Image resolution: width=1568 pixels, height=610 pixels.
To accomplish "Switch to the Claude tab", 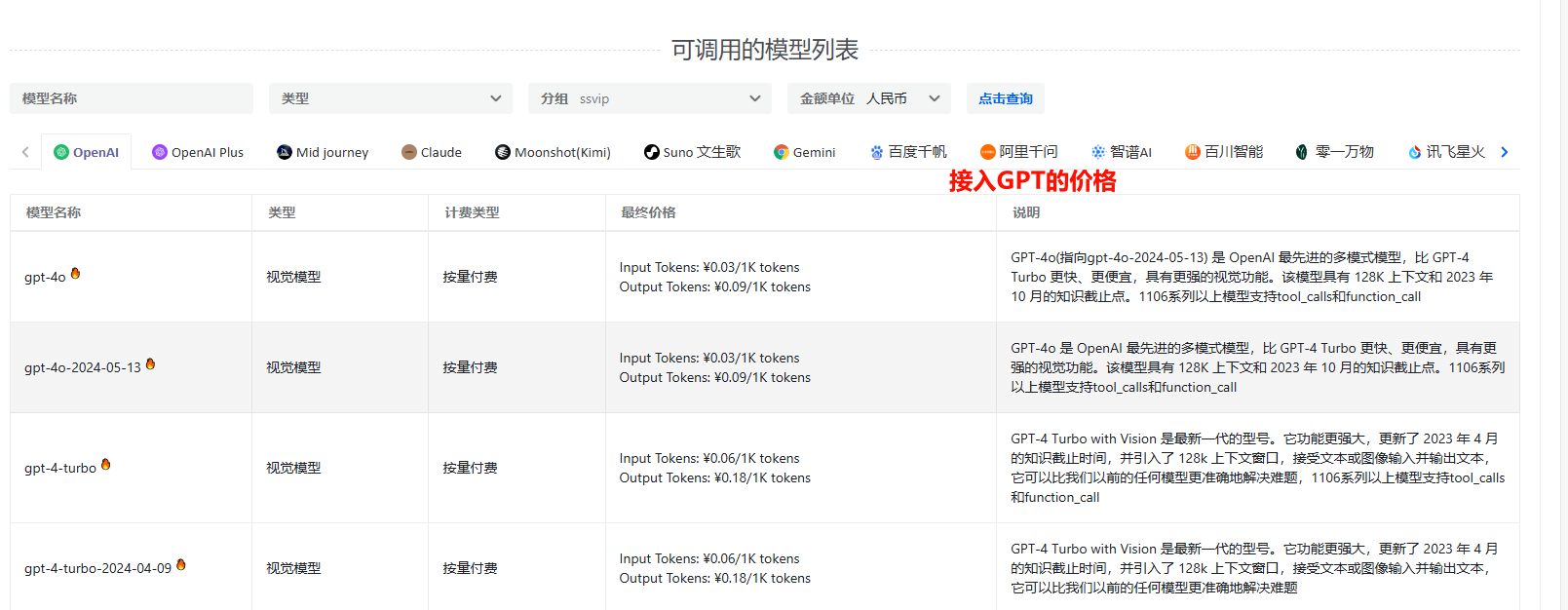I will pyautogui.click(x=432, y=152).
